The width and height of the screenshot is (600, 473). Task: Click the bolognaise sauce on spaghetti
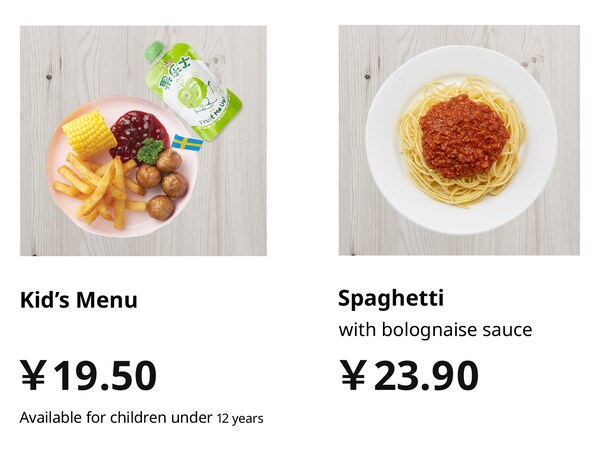[x=464, y=136]
